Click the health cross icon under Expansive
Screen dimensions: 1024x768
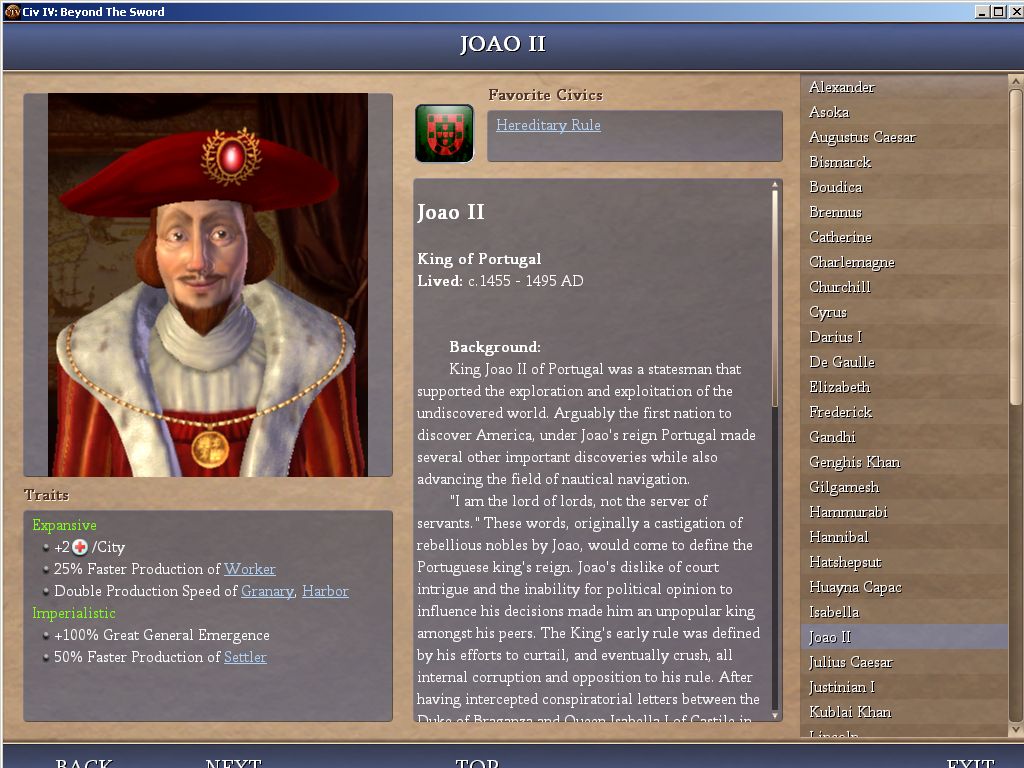[80, 547]
